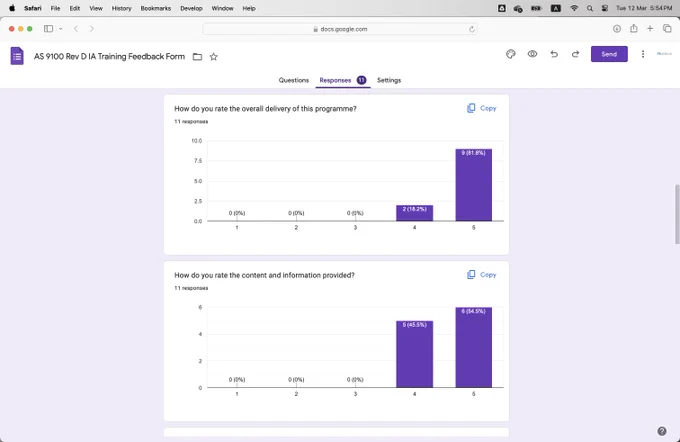Open Spotlight search in menu bar
Image resolution: width=680 pixels, height=442 pixels.
590,8
